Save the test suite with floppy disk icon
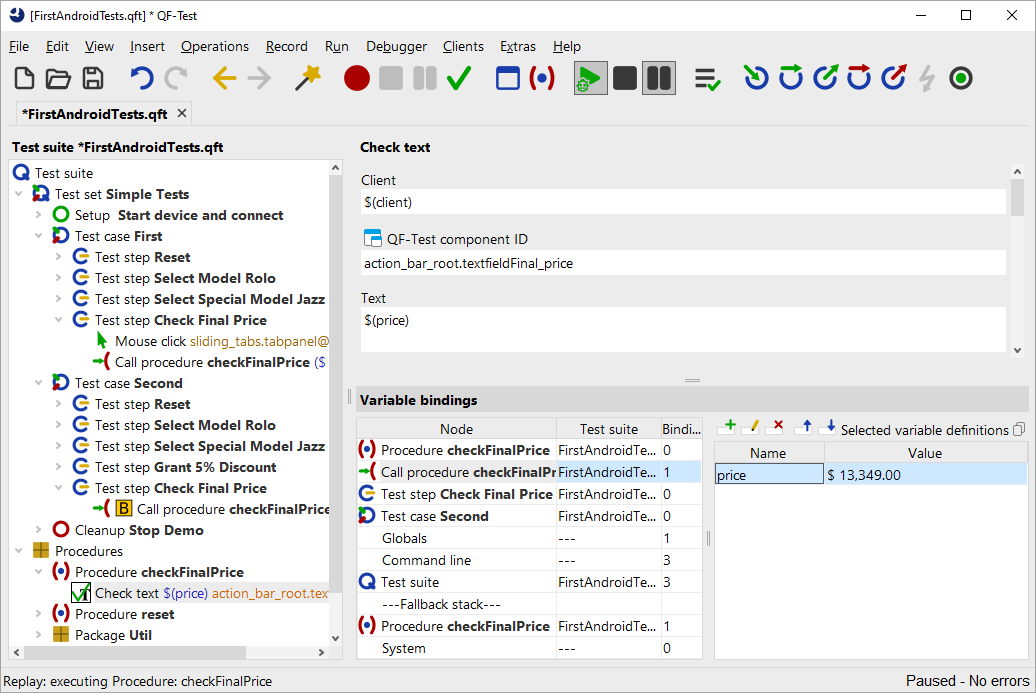This screenshot has height=693, width=1036. 93,78
